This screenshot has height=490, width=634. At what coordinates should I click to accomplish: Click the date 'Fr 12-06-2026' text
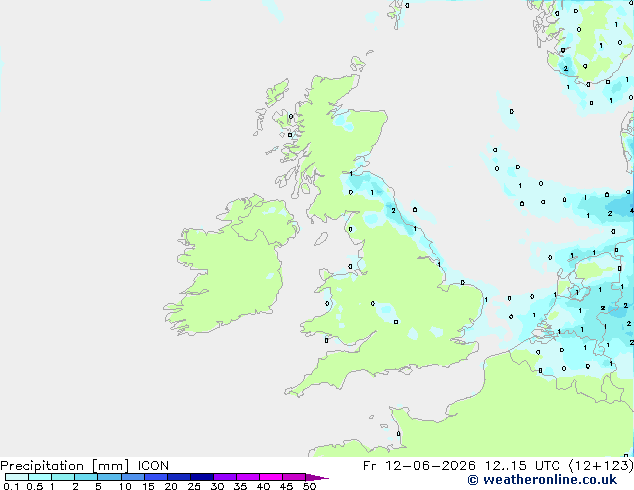(x=419, y=466)
